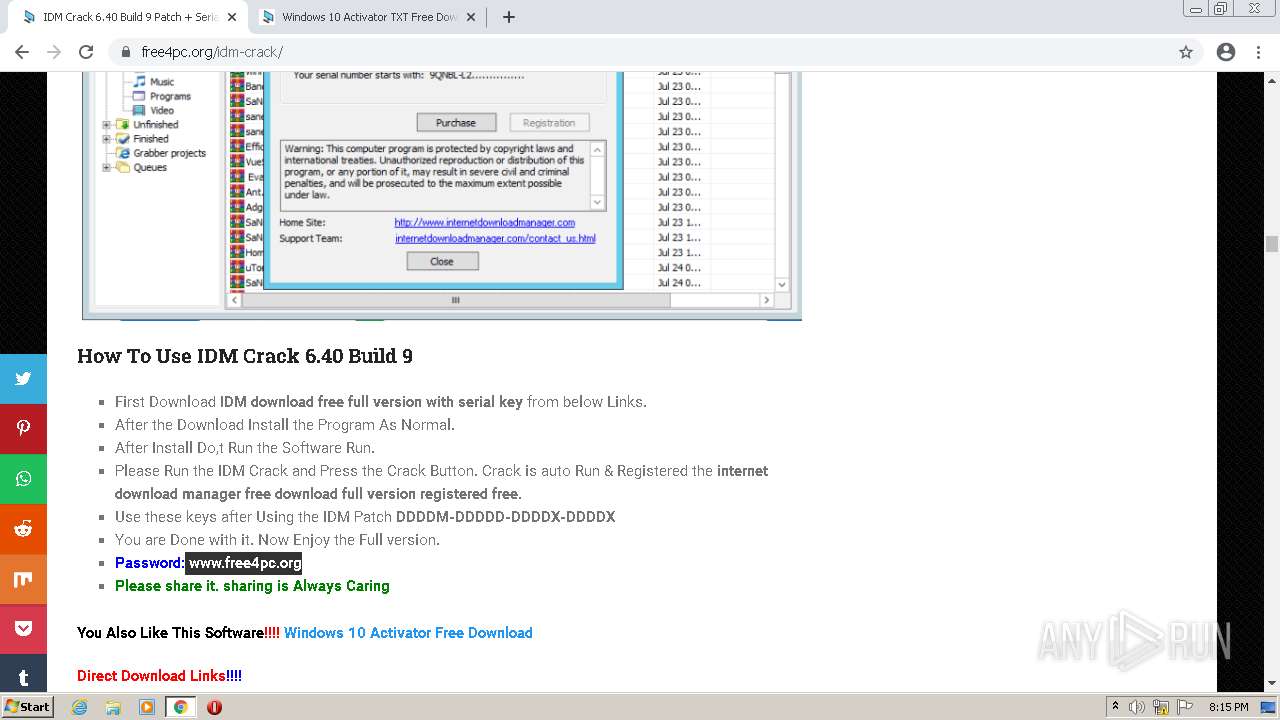The width and height of the screenshot is (1280, 720).
Task: Click 'Please share it. sharing is Always Caring' text
Action: click(x=252, y=586)
